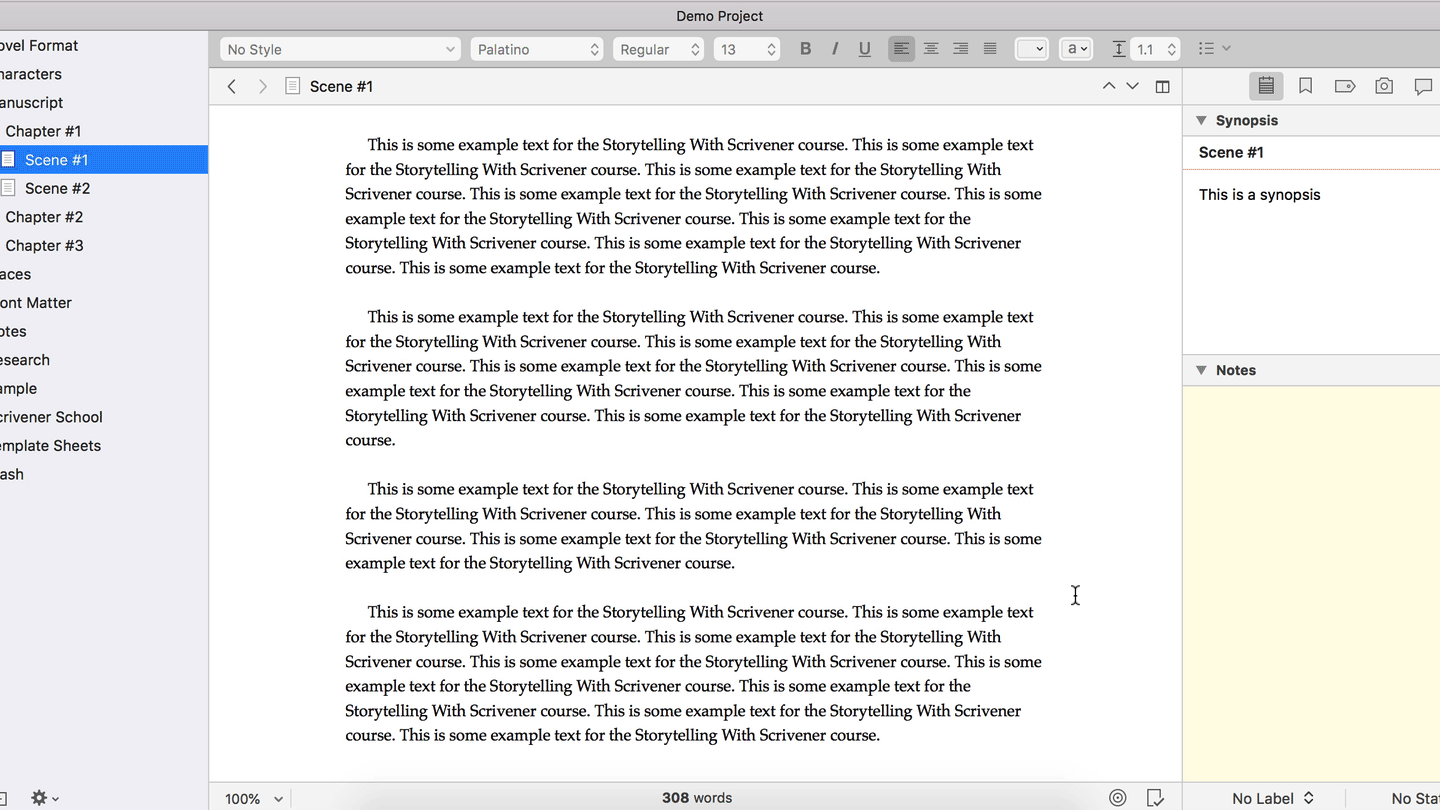Select Manuscript in the binder
1440x810 pixels.
tap(104, 103)
